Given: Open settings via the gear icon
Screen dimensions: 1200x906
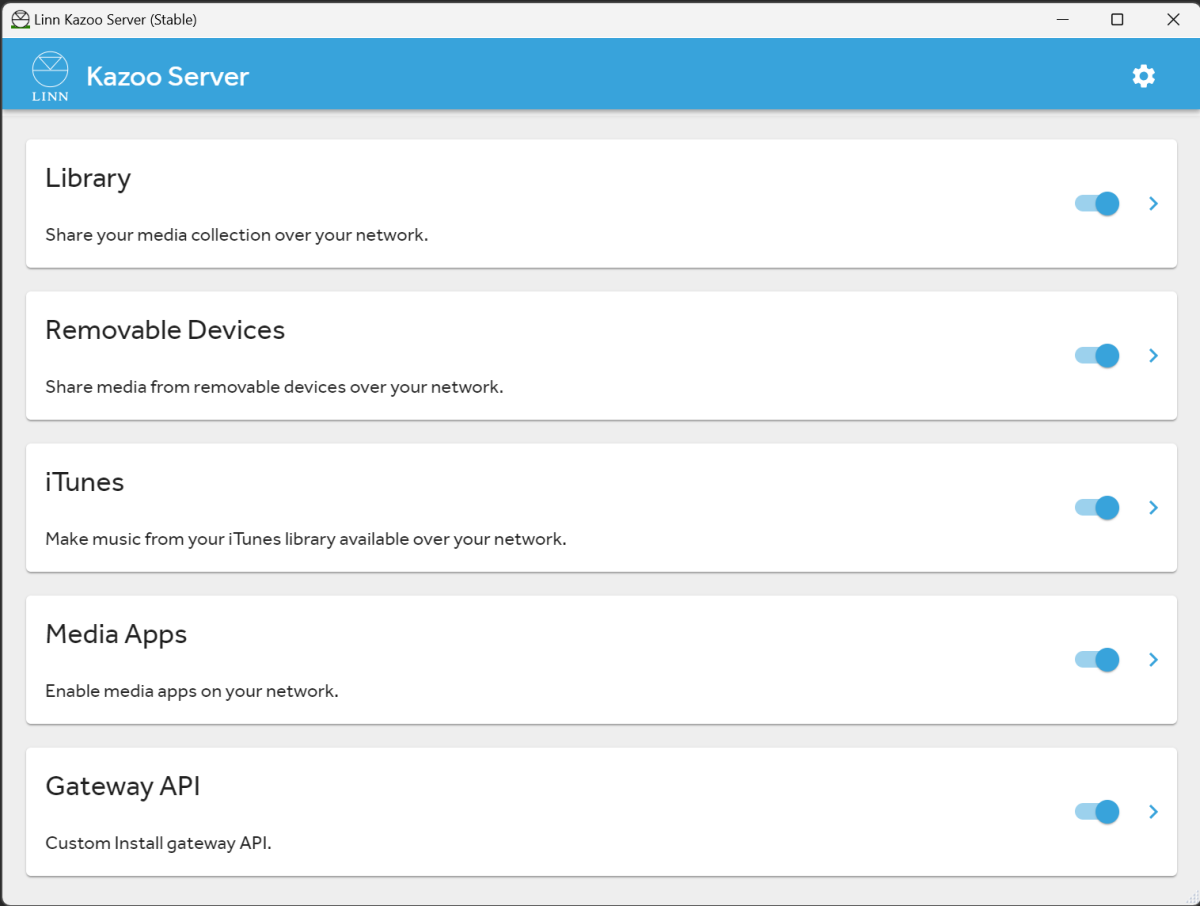Looking at the screenshot, I should coord(1143,76).
